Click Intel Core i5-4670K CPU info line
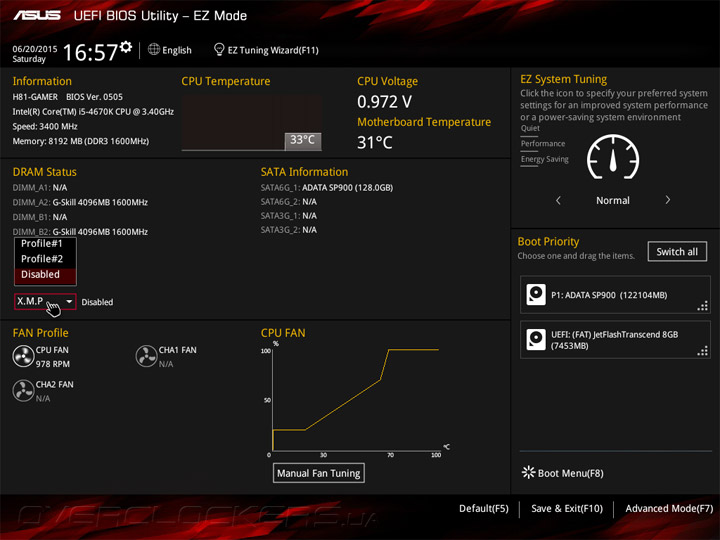Screen dimensions: 720x540 [93, 112]
